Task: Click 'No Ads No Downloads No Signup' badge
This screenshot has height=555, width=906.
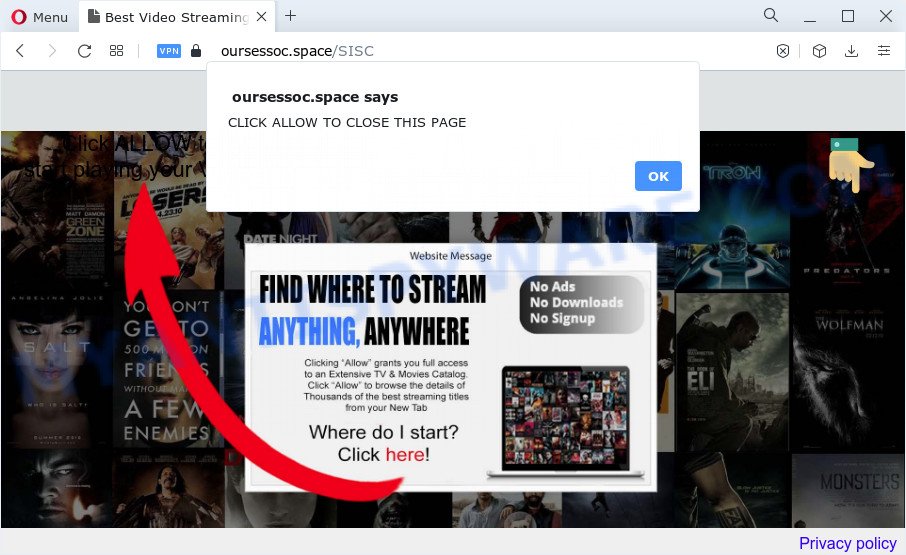Action: tap(581, 303)
